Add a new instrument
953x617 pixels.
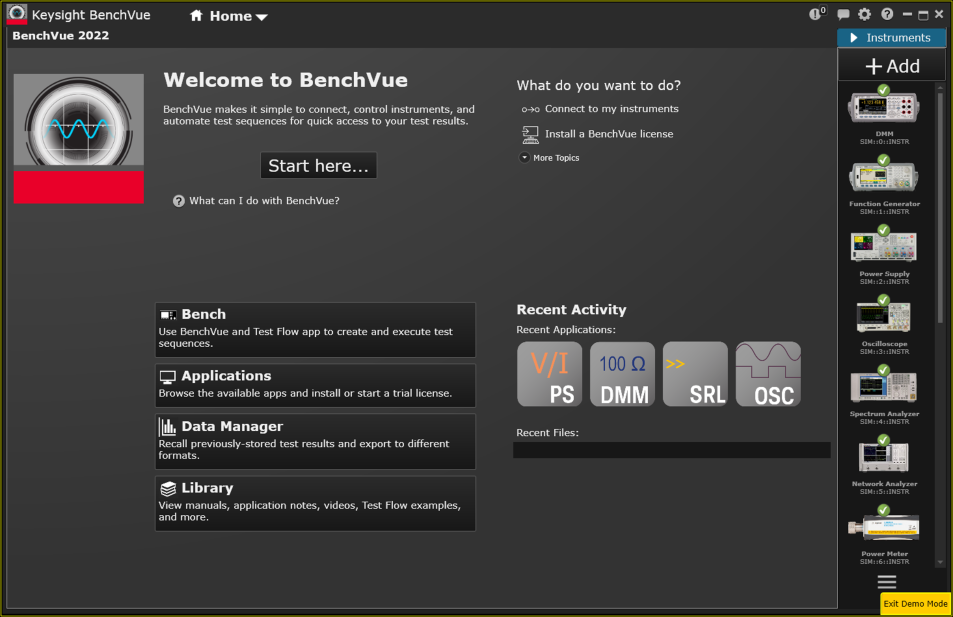click(892, 66)
